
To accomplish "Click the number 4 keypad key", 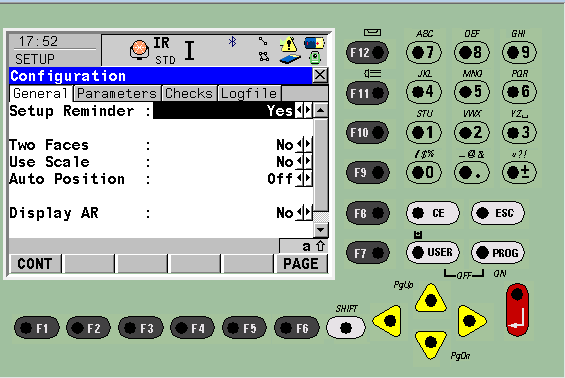I will [423, 92].
